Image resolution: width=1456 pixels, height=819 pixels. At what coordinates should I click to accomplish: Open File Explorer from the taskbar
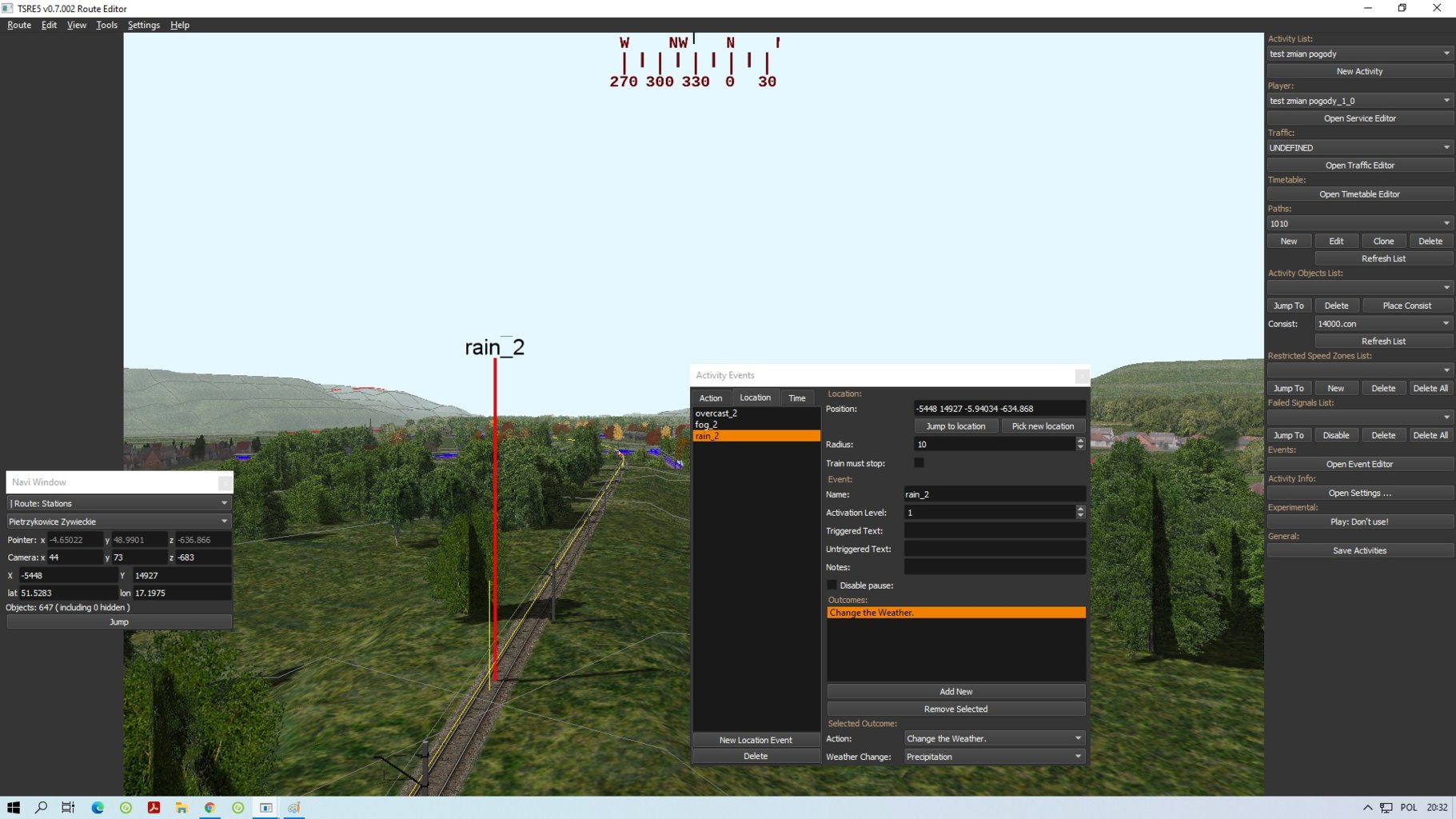[182, 808]
